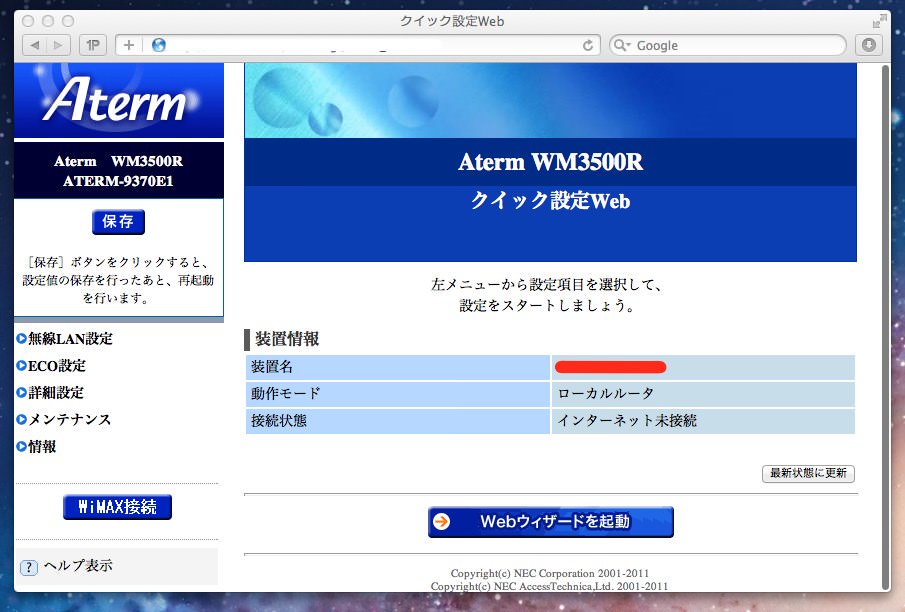
Task: Enter full screen with the window arrows icon
Action: pyautogui.click(x=879, y=21)
